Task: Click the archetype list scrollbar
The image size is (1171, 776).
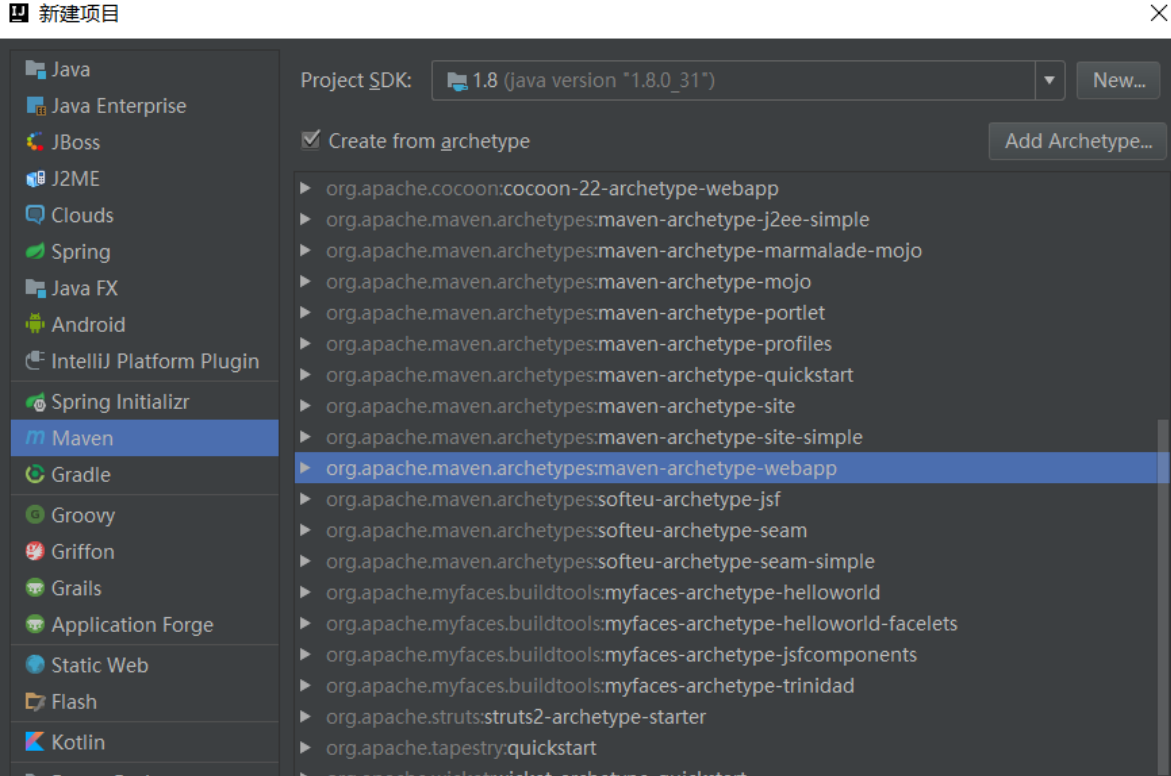Action: tap(1162, 597)
